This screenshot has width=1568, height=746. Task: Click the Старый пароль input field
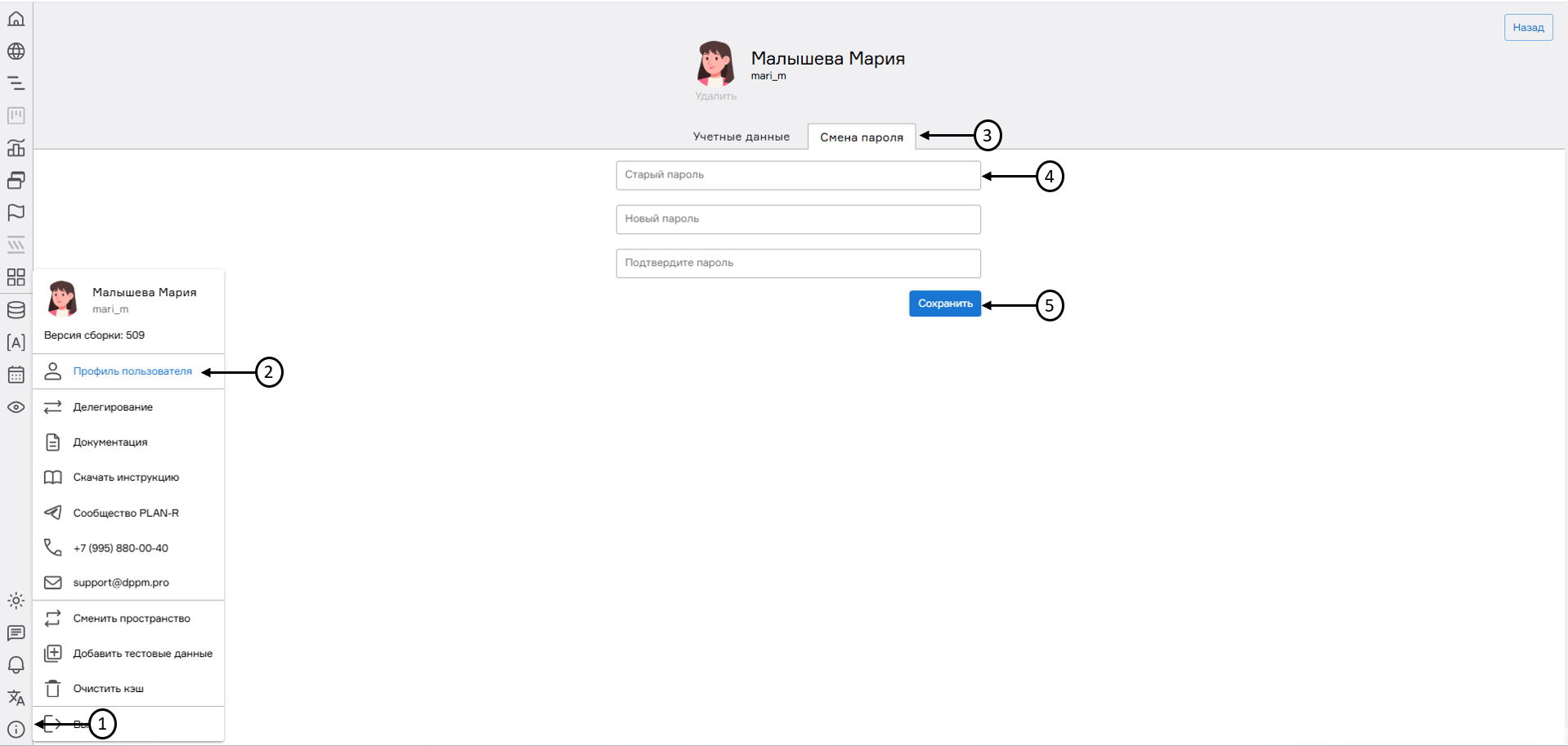[797, 175]
